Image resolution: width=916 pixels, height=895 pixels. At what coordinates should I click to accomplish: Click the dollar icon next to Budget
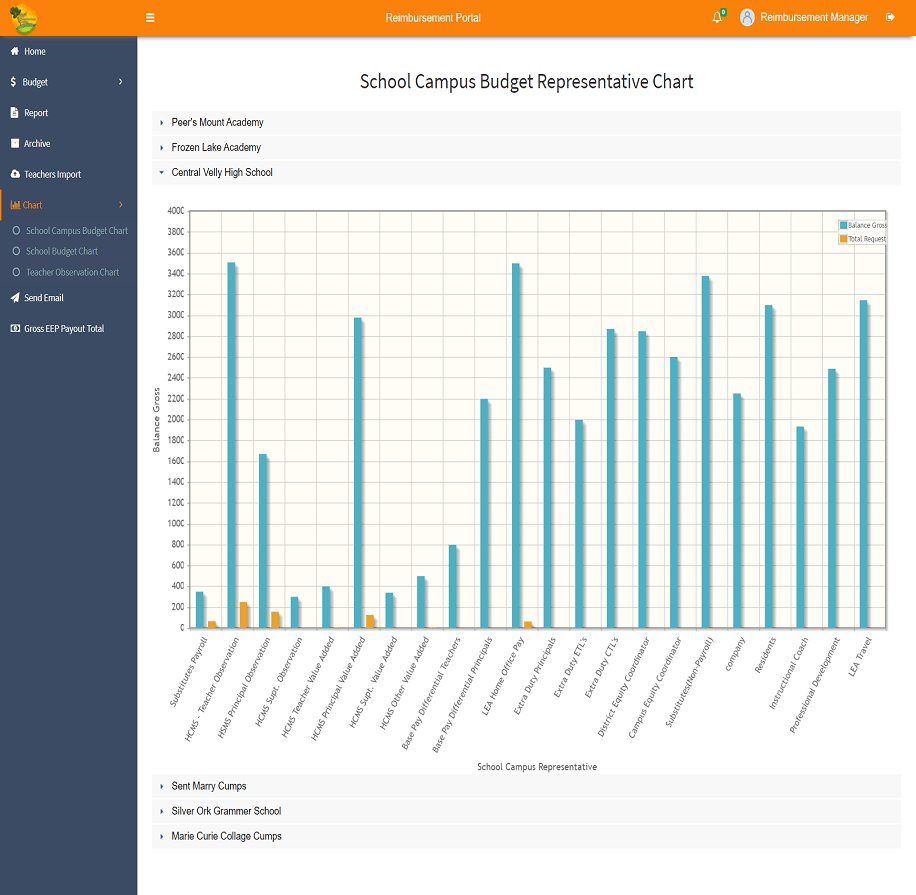point(14,82)
